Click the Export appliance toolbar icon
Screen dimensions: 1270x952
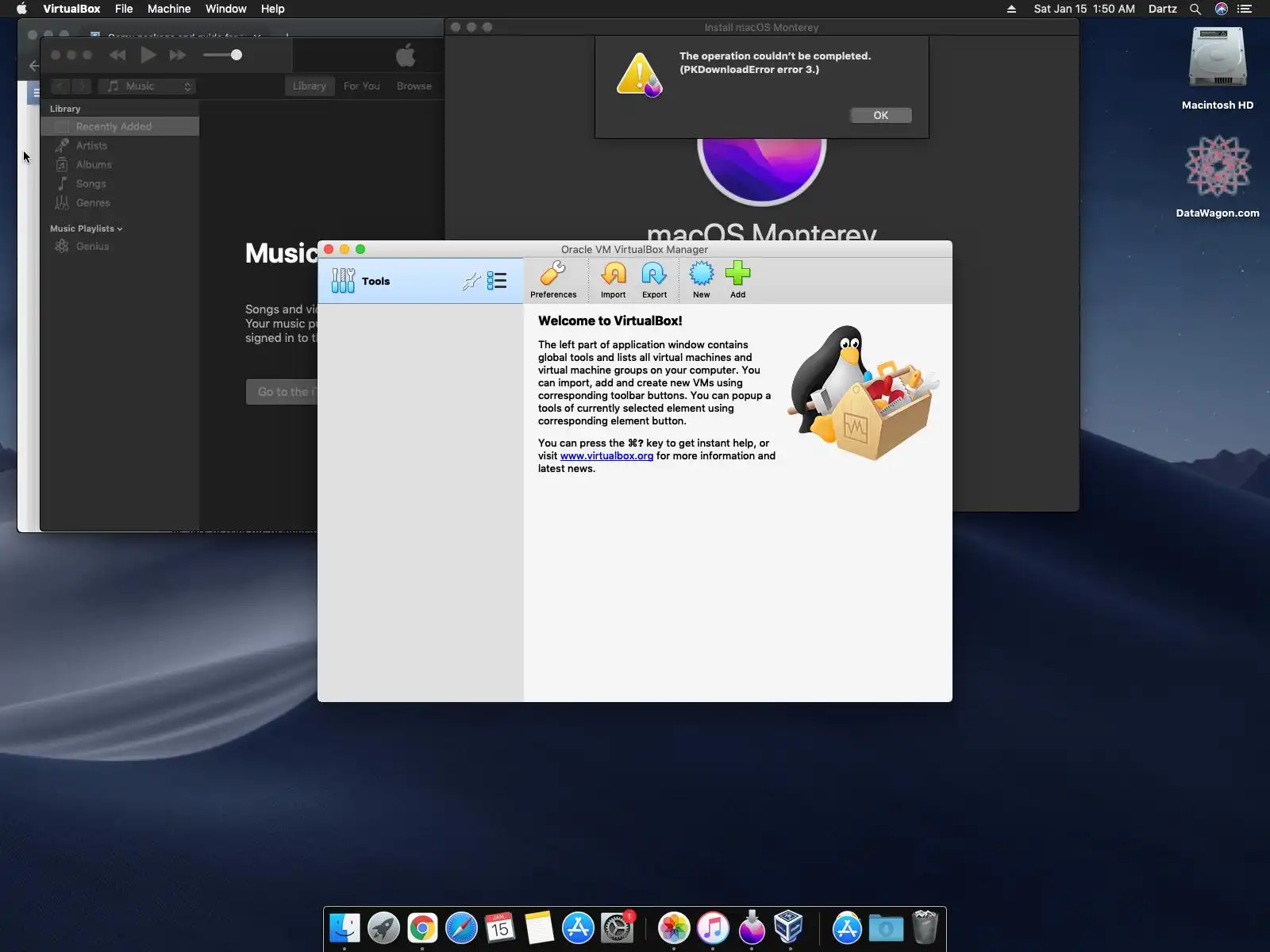[x=654, y=281]
